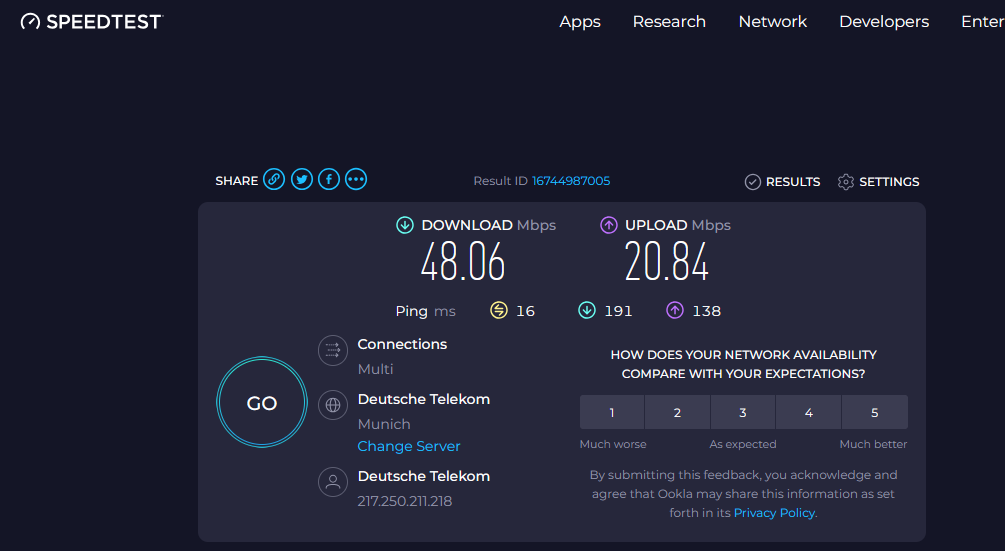Open the Network menu

(772, 22)
